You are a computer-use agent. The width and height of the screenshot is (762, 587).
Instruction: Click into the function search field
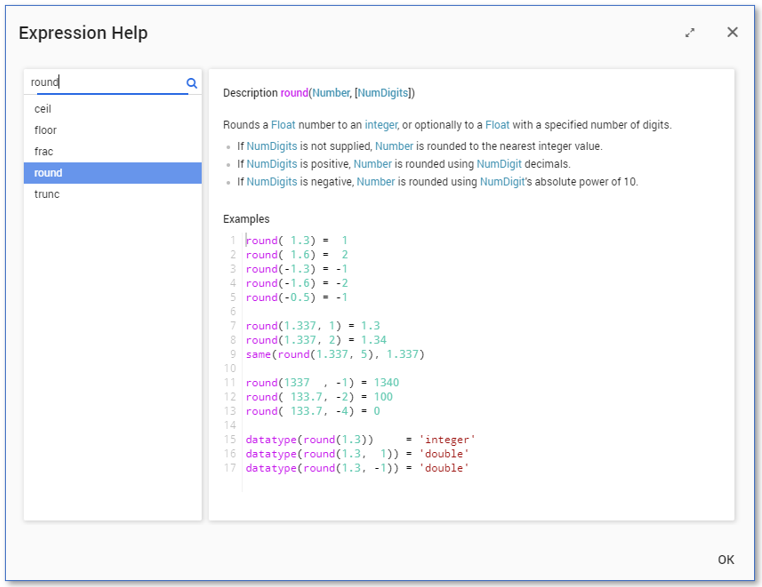tap(105, 83)
